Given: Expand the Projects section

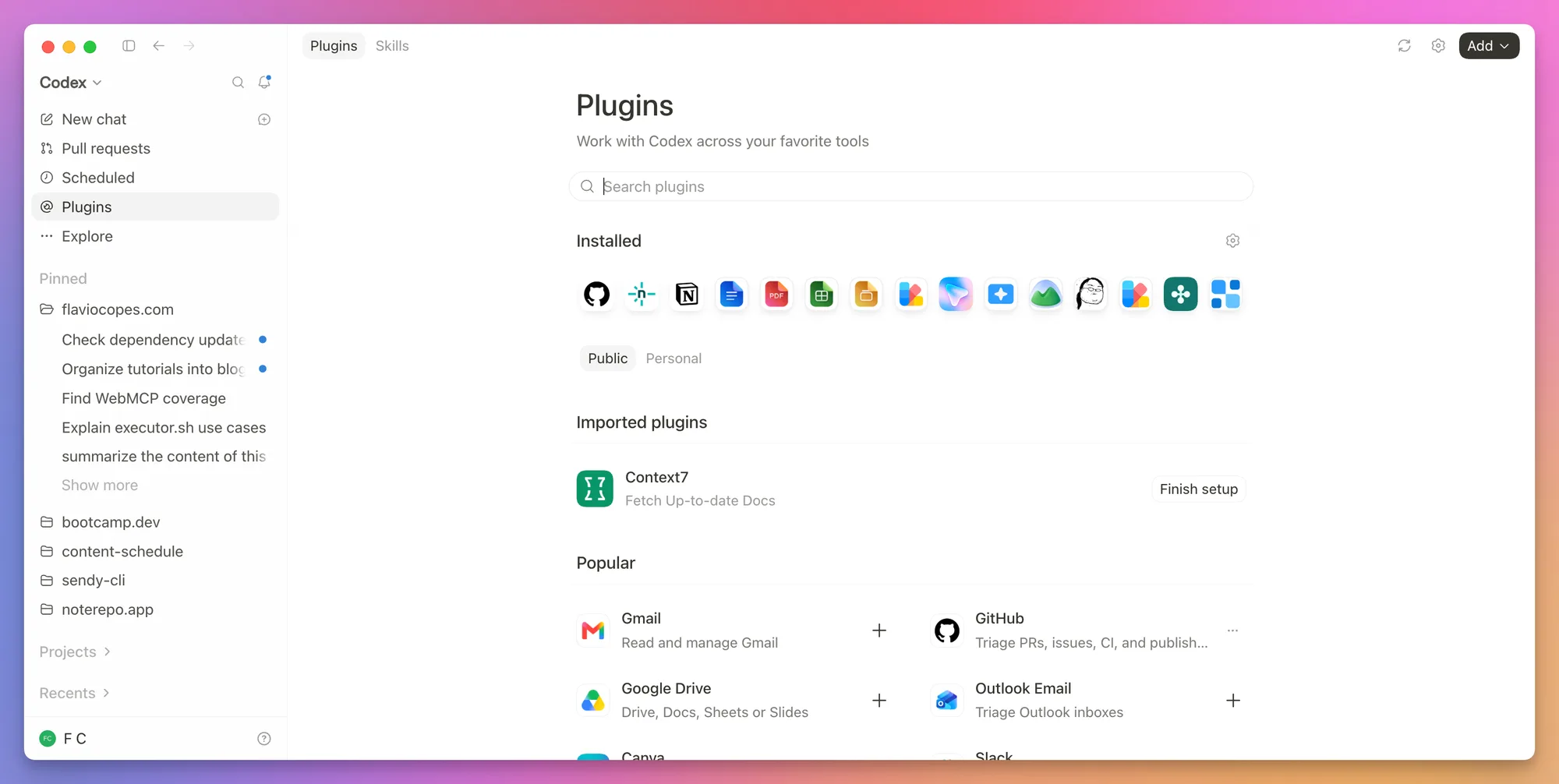Looking at the screenshot, I should click(x=76, y=652).
